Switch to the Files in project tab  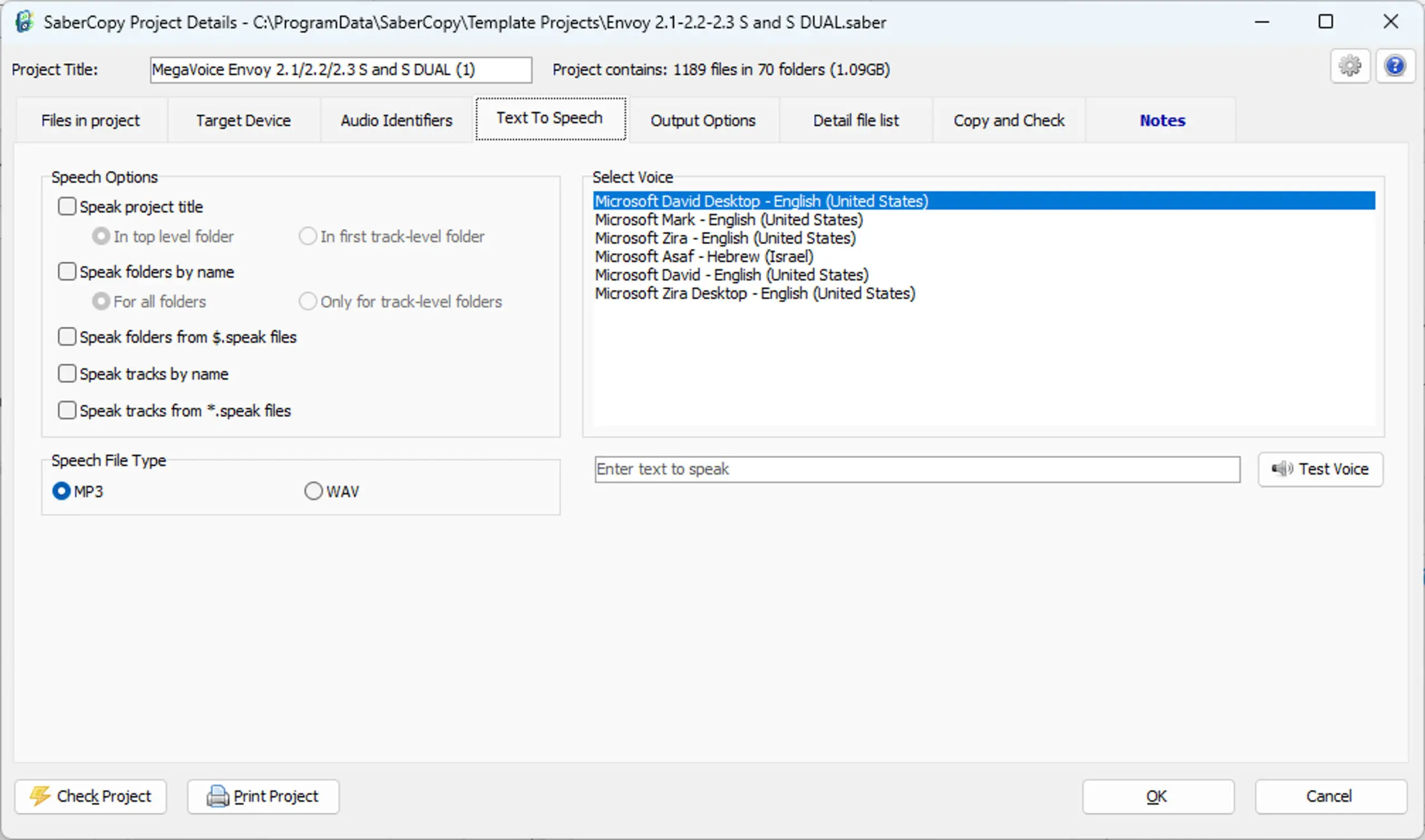(91, 120)
